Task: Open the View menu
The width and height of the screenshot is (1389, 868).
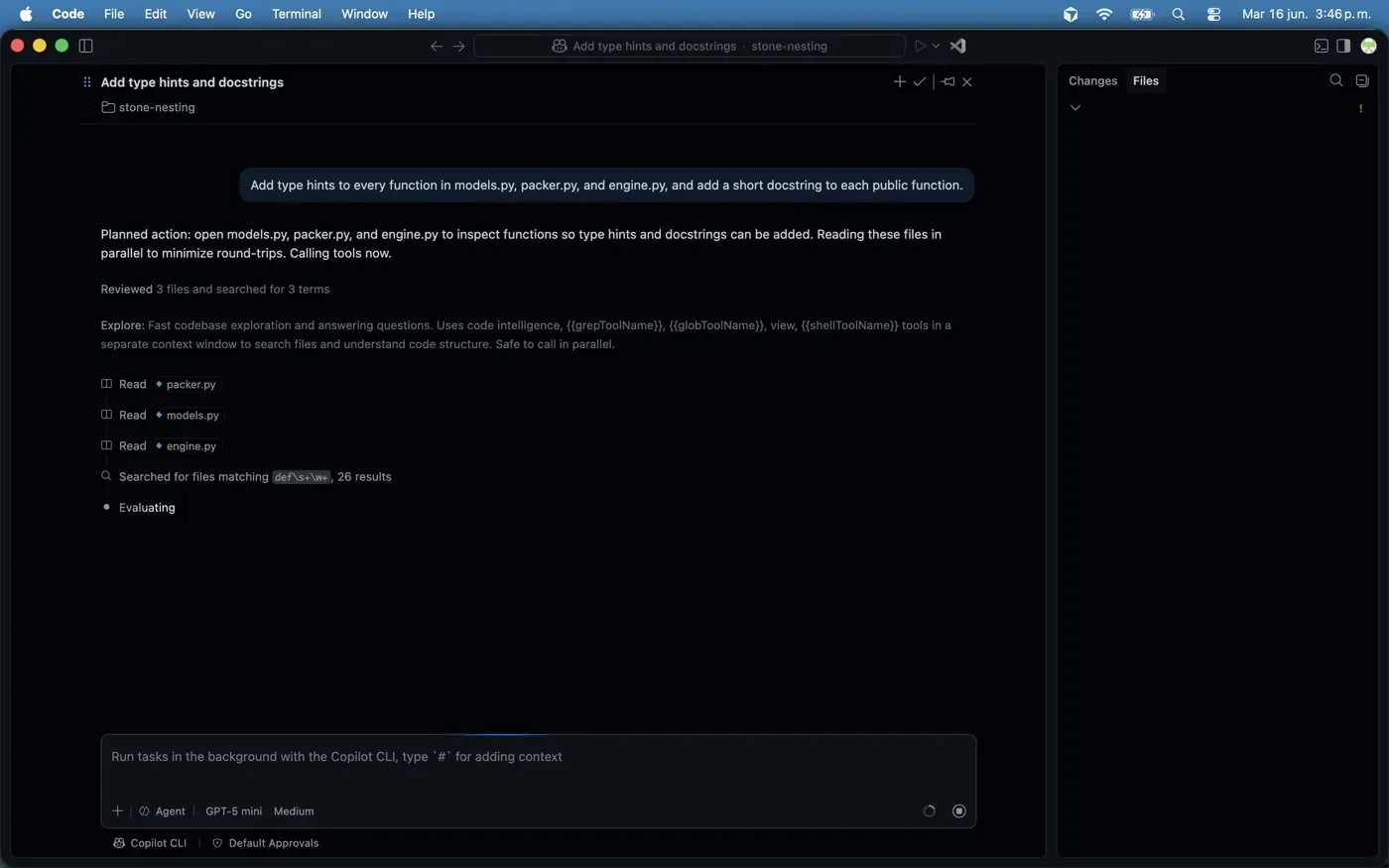Action: [201, 14]
